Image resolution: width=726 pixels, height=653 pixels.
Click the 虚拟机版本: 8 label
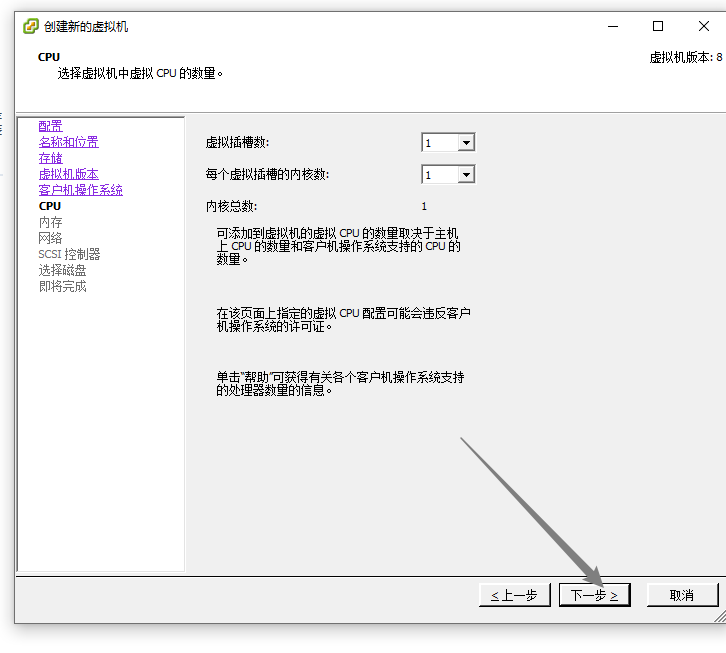(x=686, y=57)
